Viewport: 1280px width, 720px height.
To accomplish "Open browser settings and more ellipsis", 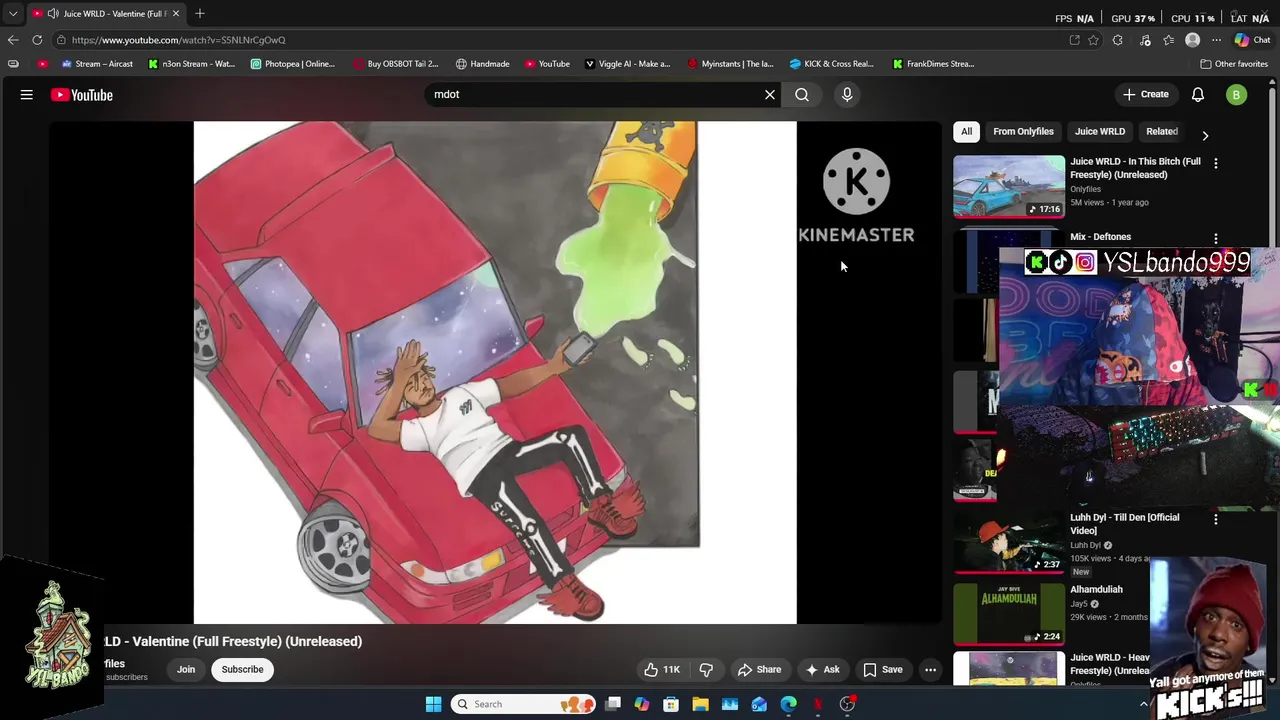I will (1217, 40).
